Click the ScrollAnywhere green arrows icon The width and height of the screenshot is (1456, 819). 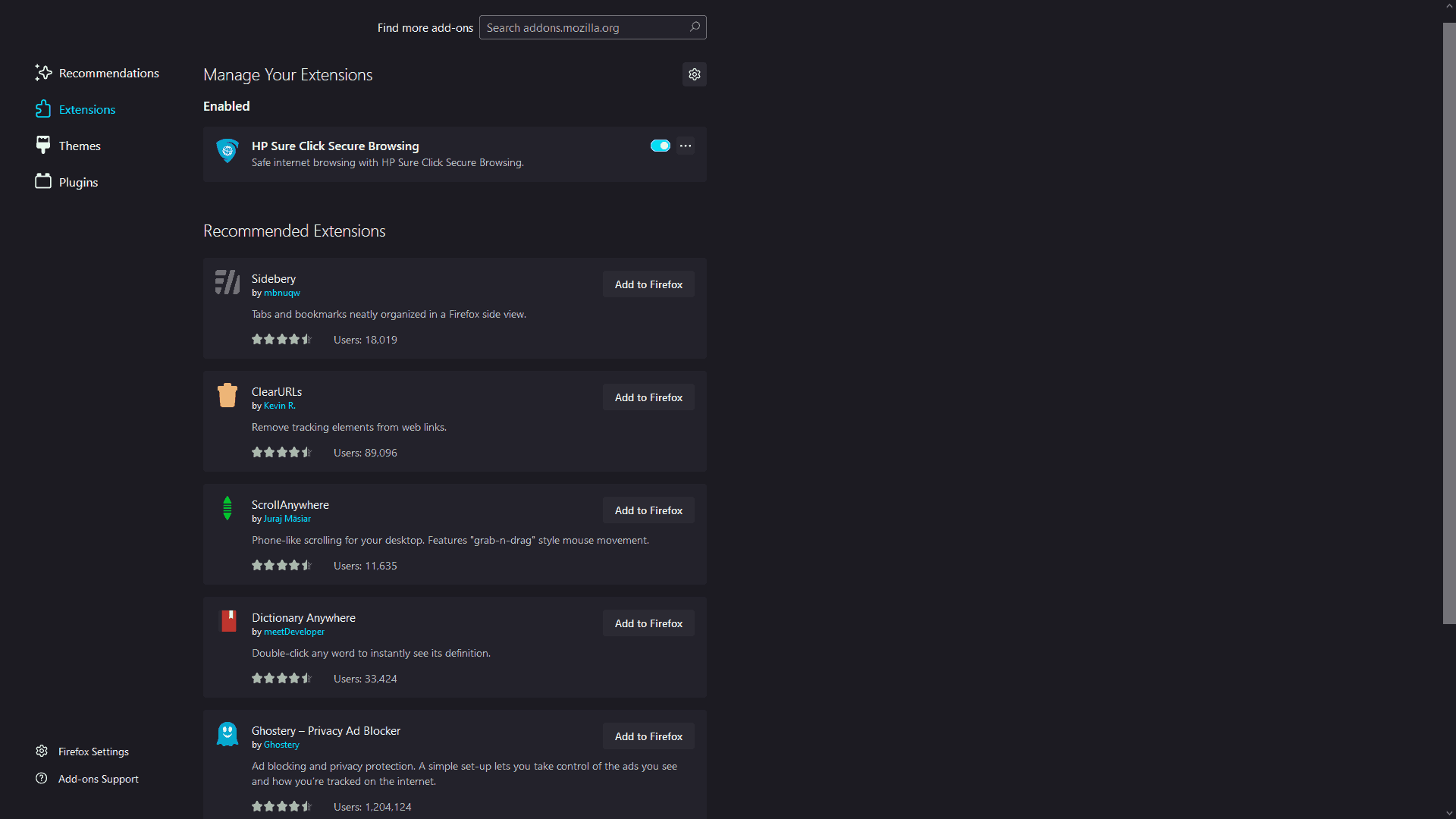pos(227,508)
